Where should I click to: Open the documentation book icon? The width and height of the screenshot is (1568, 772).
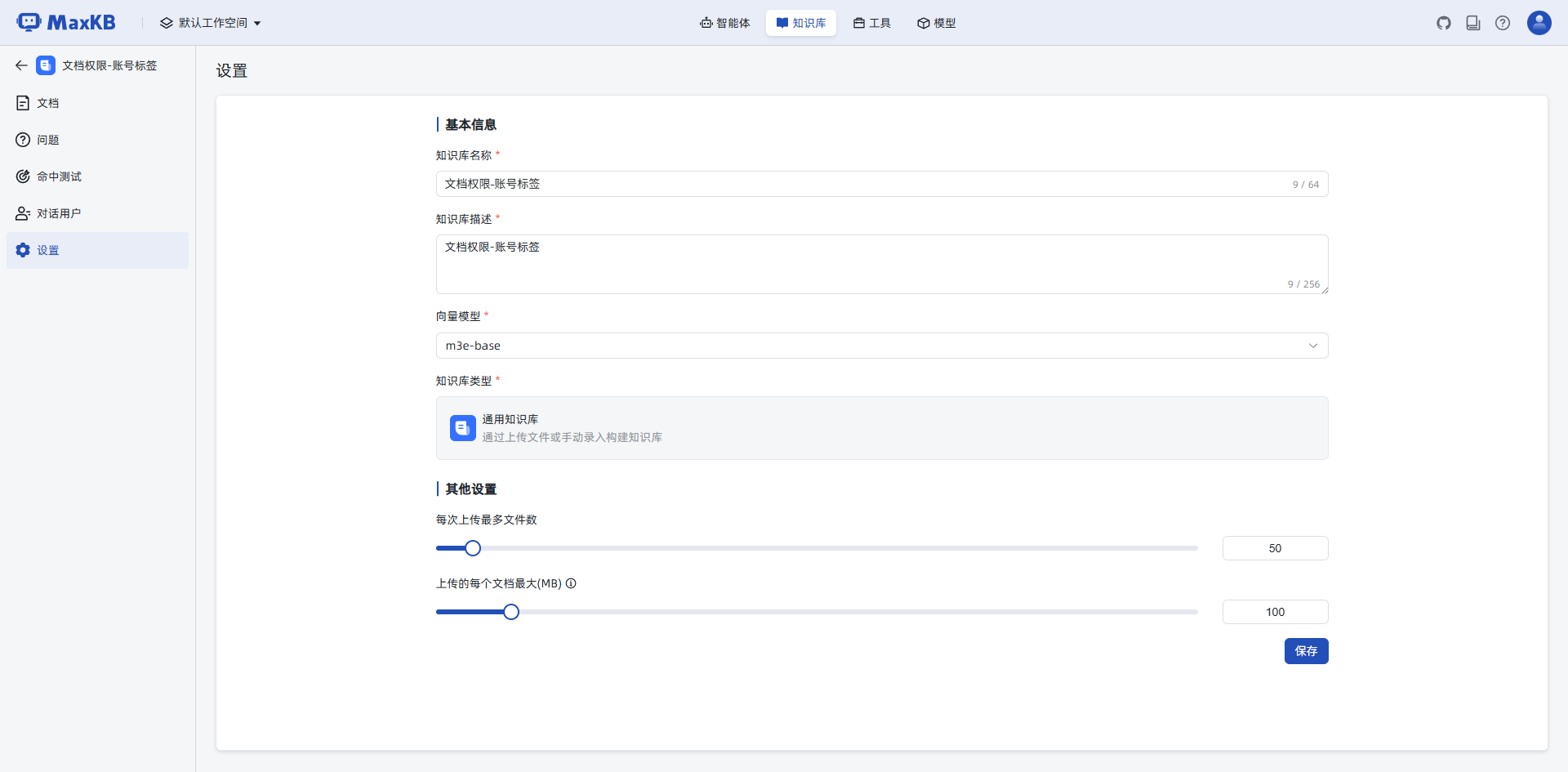(1473, 23)
